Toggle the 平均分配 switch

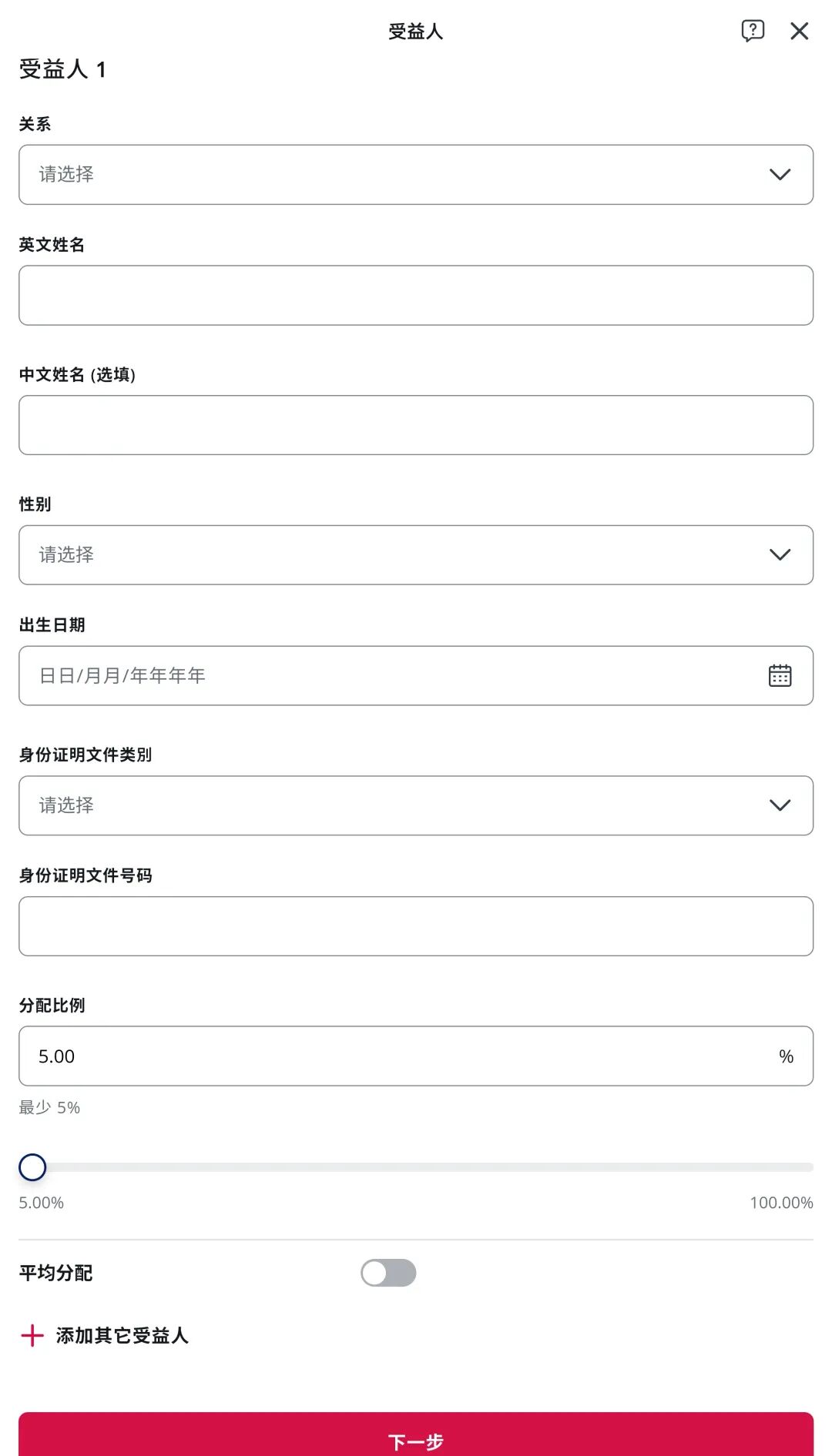(388, 1273)
